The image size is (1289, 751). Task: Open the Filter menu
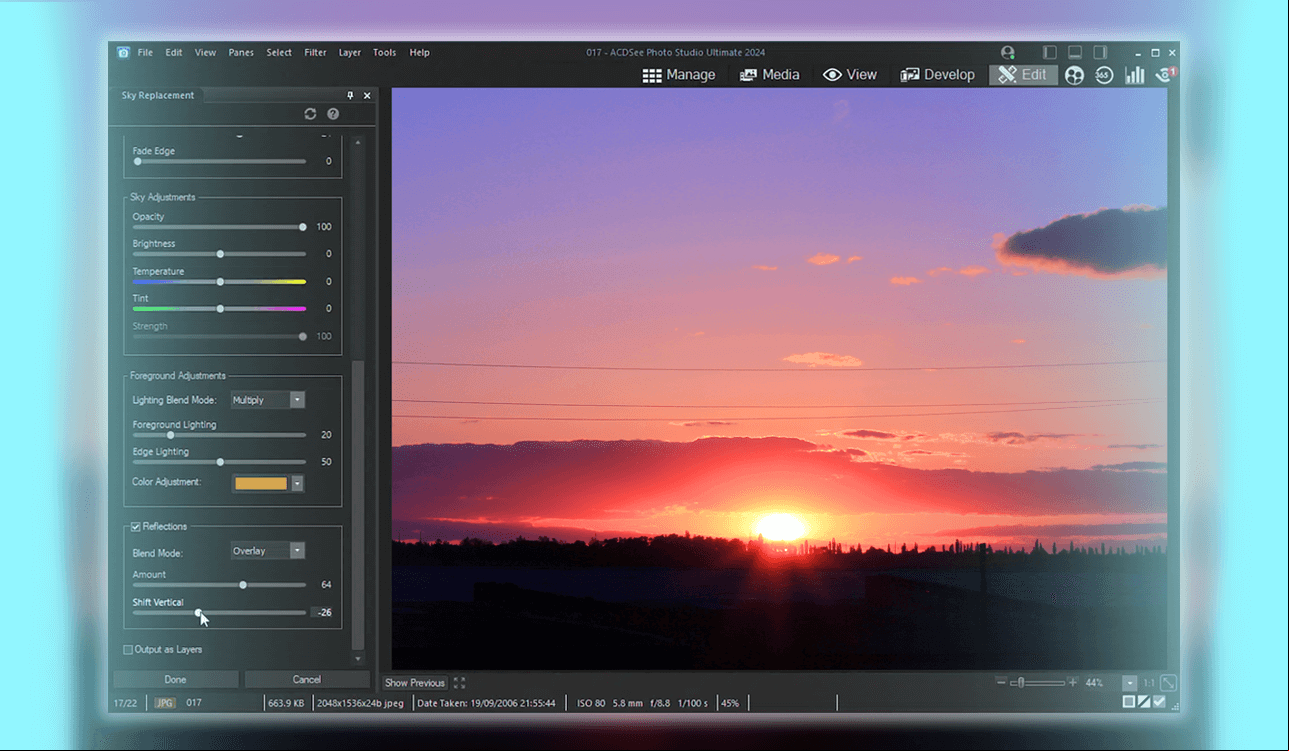tap(315, 53)
